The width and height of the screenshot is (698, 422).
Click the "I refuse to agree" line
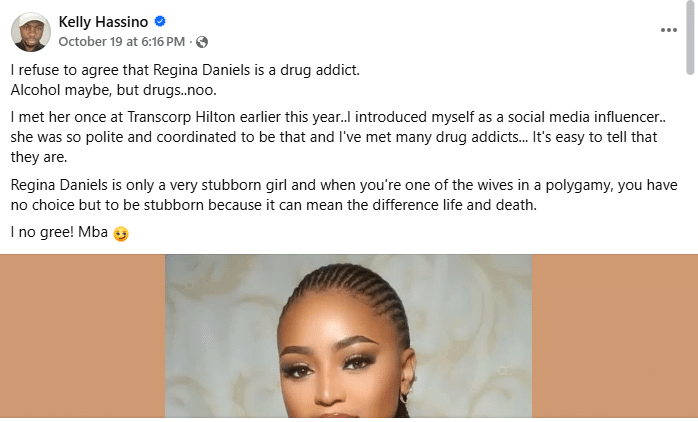click(x=184, y=71)
